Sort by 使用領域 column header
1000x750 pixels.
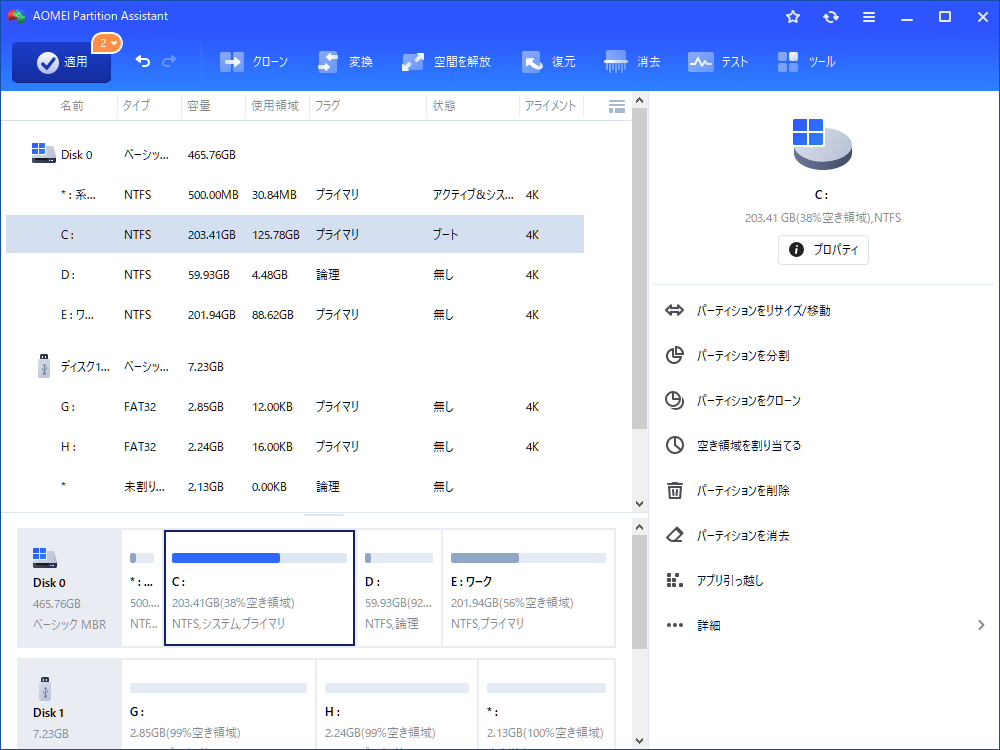tap(274, 106)
